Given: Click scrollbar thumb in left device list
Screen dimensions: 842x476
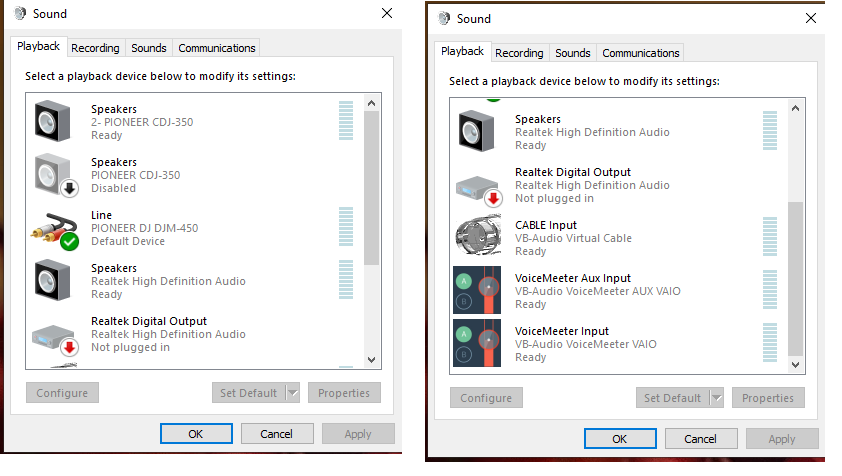Looking at the screenshot, I should [372, 188].
